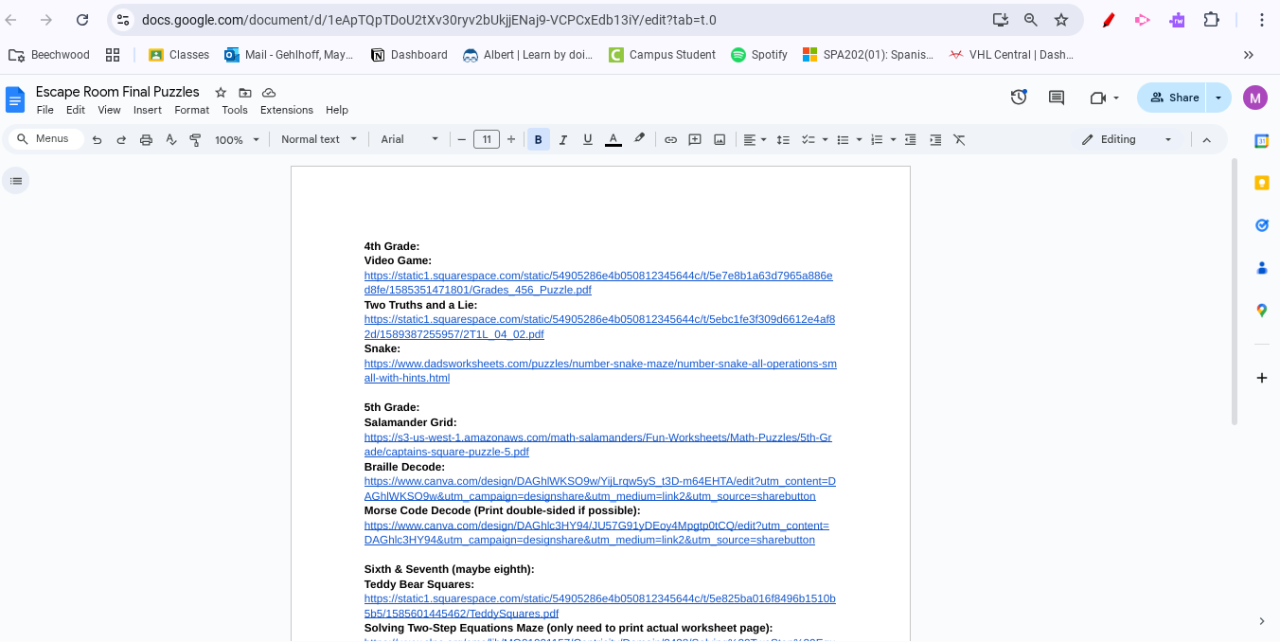The image size is (1280, 642).
Task: Open Editing mode dropdown
Action: point(1127,140)
